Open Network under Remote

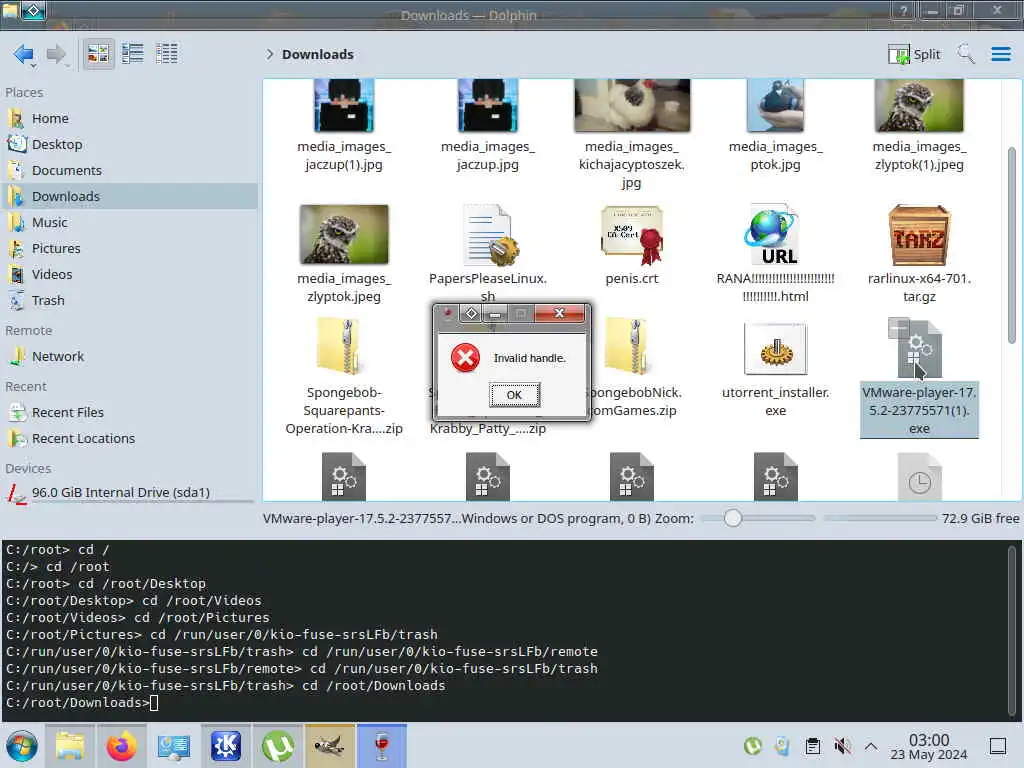click(129, 356)
